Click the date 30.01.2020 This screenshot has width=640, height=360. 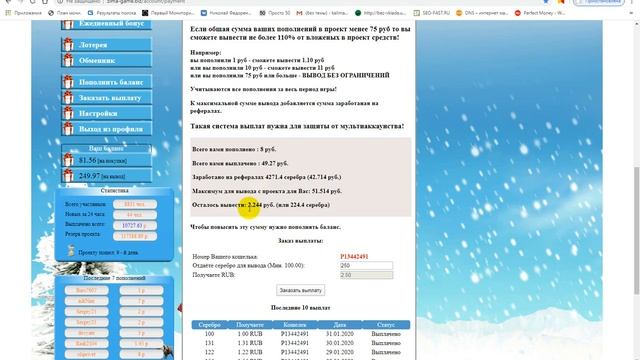tap(340, 343)
